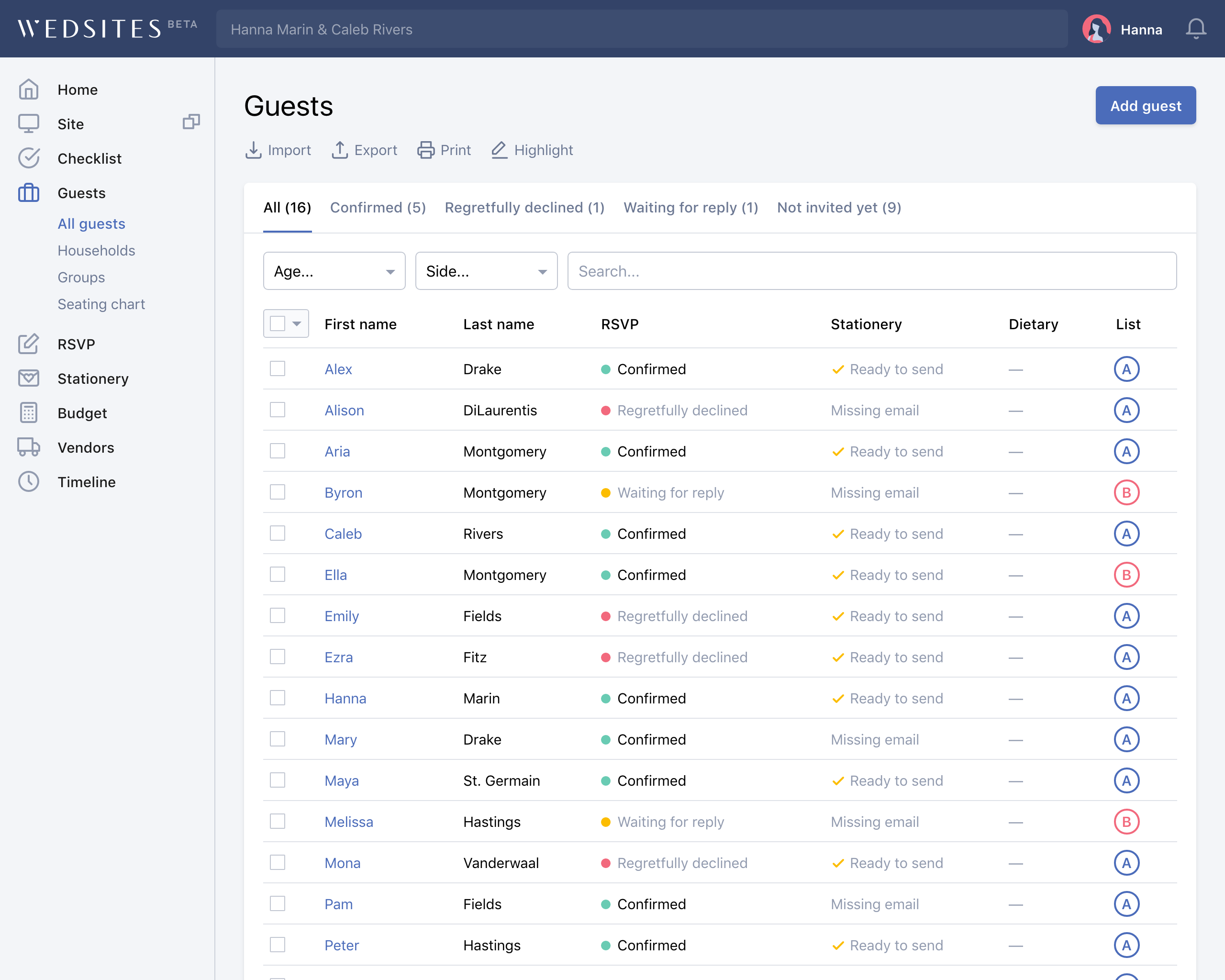Image resolution: width=1225 pixels, height=980 pixels.
Task: Expand the select-all dropdown arrow
Action: tap(297, 324)
